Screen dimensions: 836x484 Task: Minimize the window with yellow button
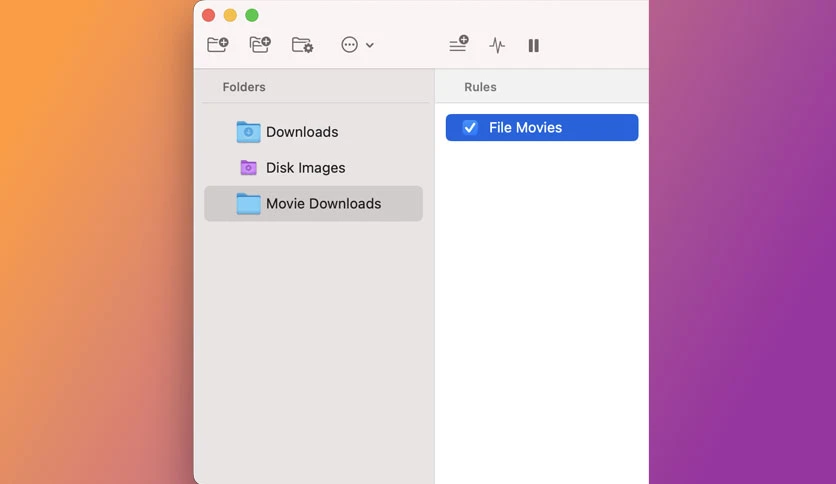click(230, 15)
